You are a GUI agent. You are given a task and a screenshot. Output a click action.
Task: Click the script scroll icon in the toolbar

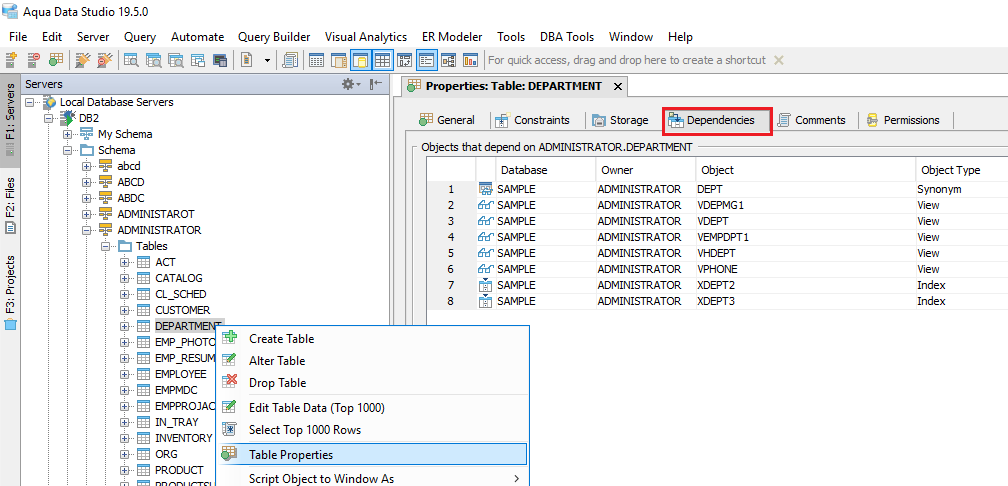coord(290,60)
